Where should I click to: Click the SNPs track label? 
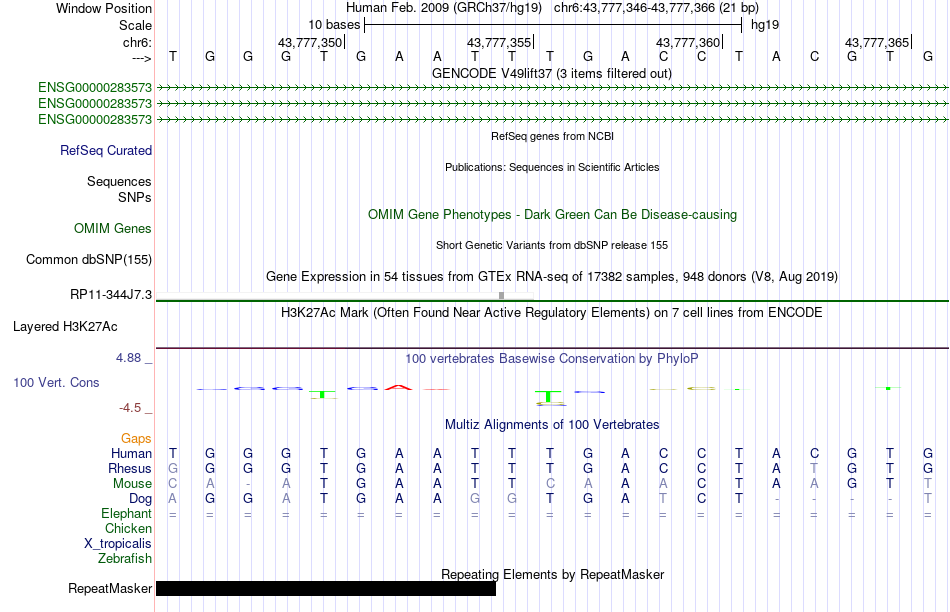135,198
